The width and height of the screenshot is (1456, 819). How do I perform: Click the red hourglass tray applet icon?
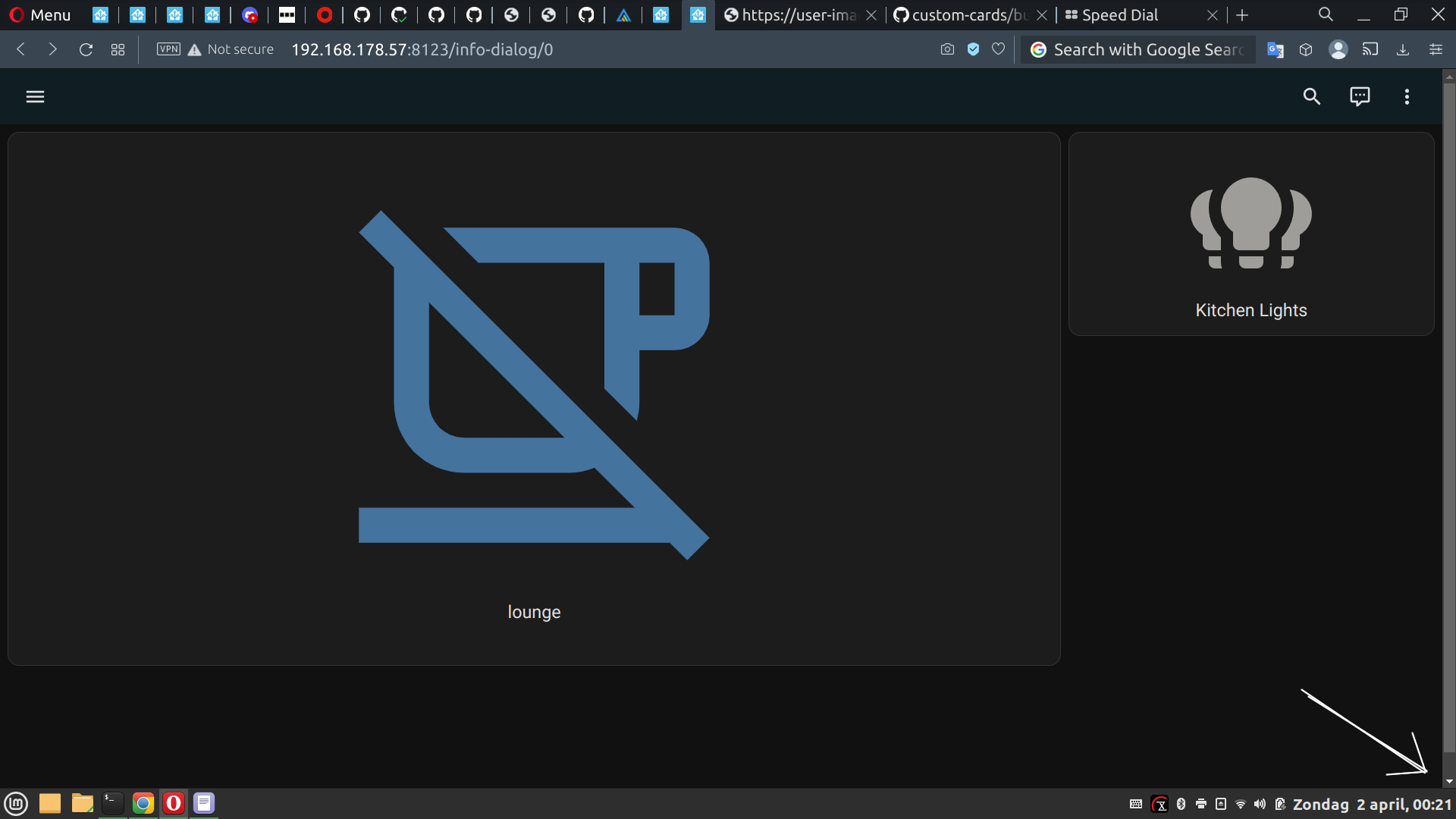pyautogui.click(x=1159, y=804)
